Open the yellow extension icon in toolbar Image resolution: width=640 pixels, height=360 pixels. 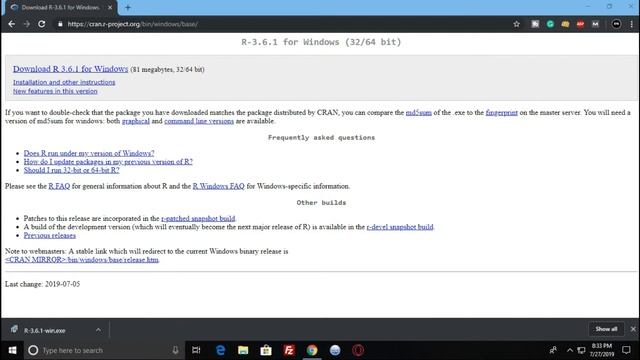(565, 24)
